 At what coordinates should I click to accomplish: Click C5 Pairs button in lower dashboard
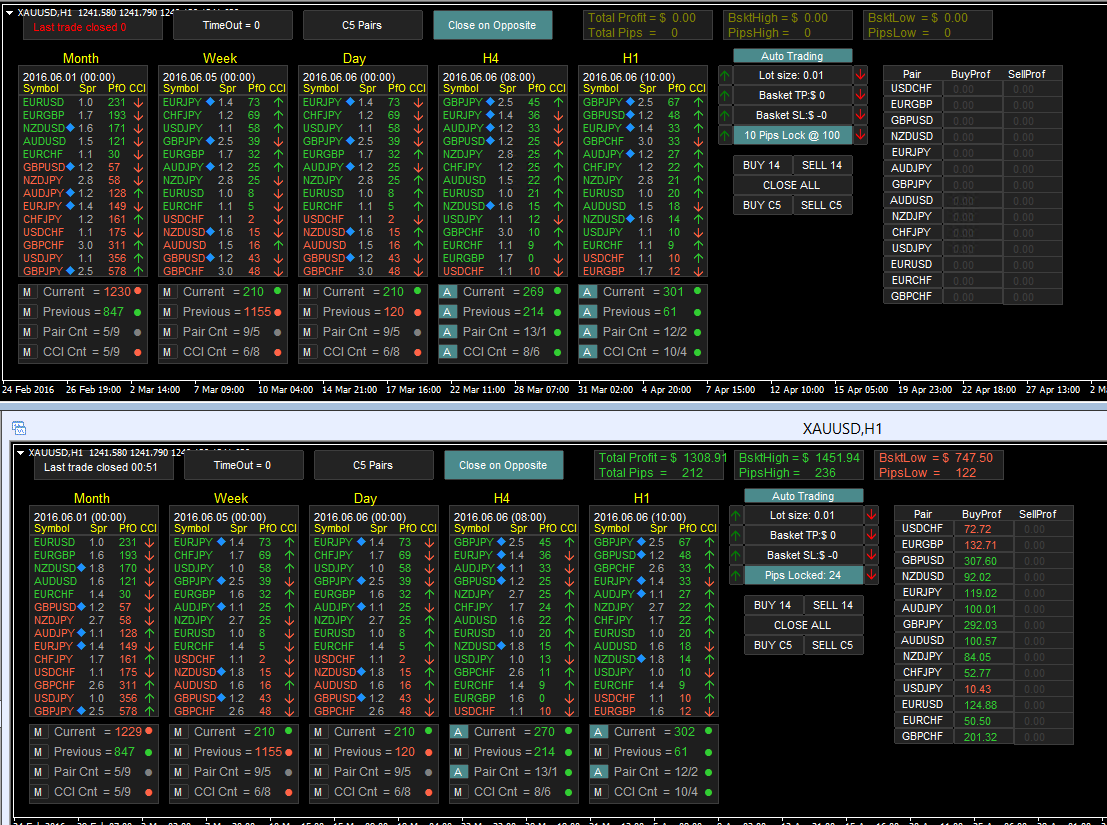coord(373,466)
